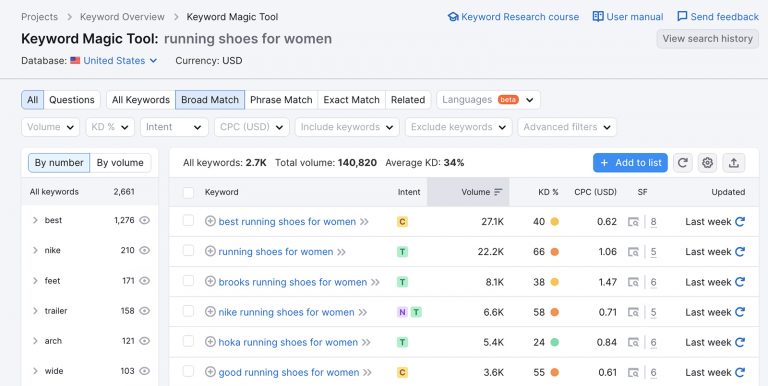Open double-arrow next to brooks running shoes keyword
768x386 pixels.
point(375,282)
